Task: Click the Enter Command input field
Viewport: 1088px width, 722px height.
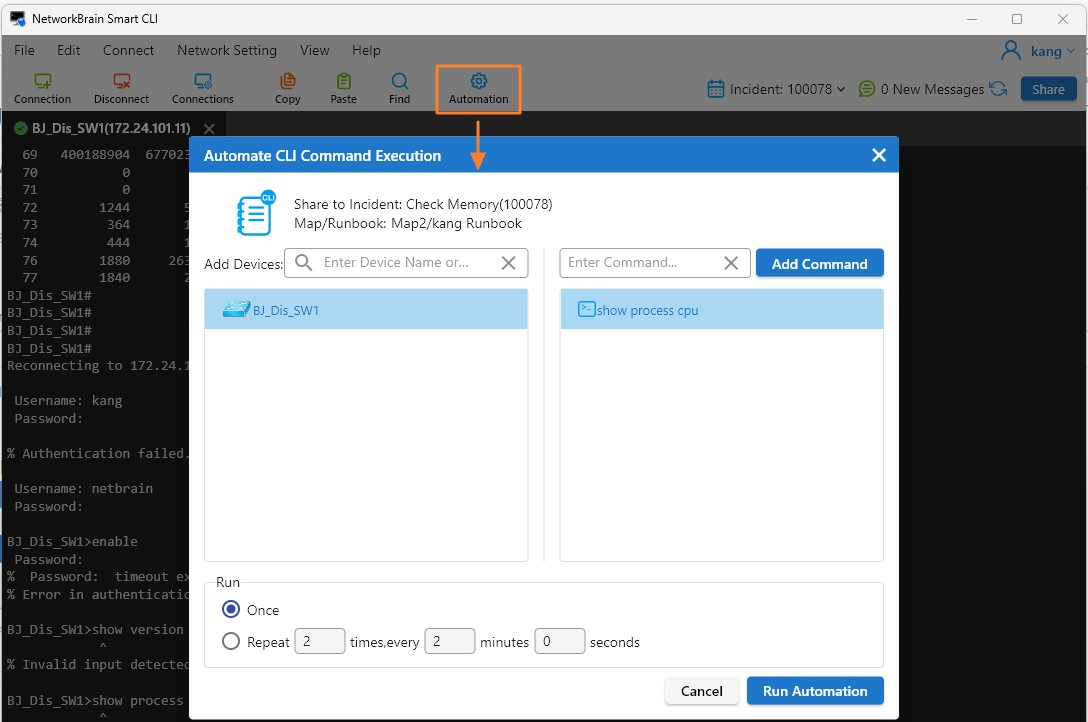Action: click(640, 263)
